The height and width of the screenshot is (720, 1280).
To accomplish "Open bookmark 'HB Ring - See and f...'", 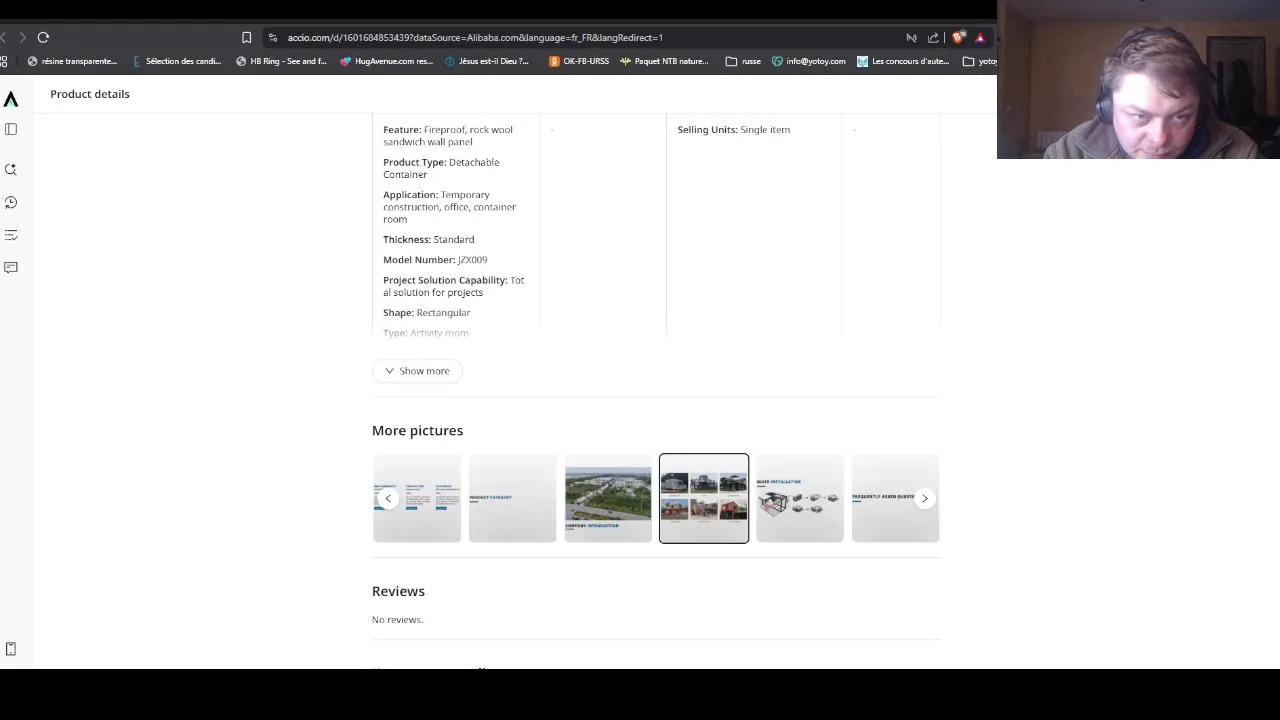I will 281,61.
